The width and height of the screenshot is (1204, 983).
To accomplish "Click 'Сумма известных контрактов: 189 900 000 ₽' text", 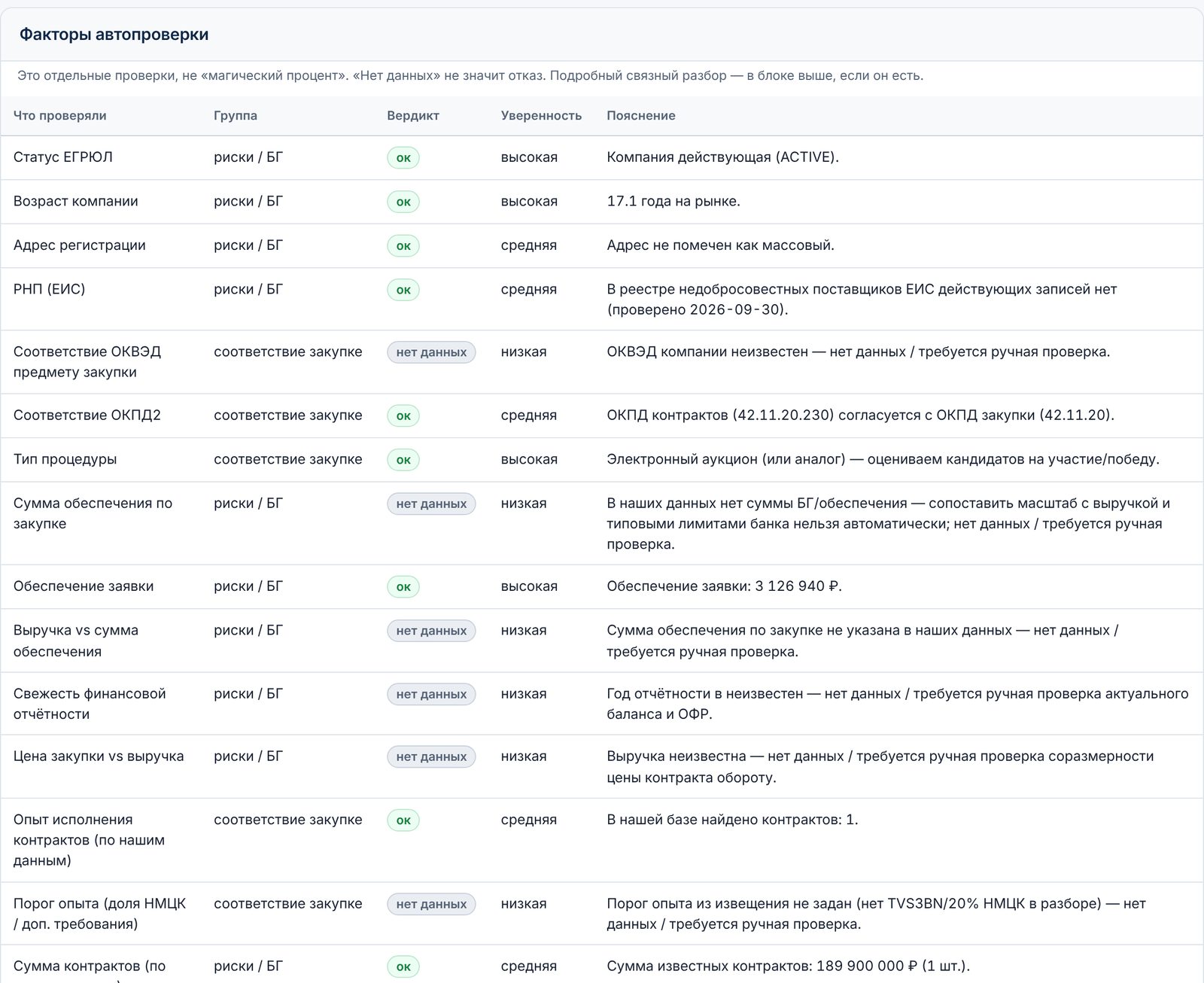I will coord(762,966).
